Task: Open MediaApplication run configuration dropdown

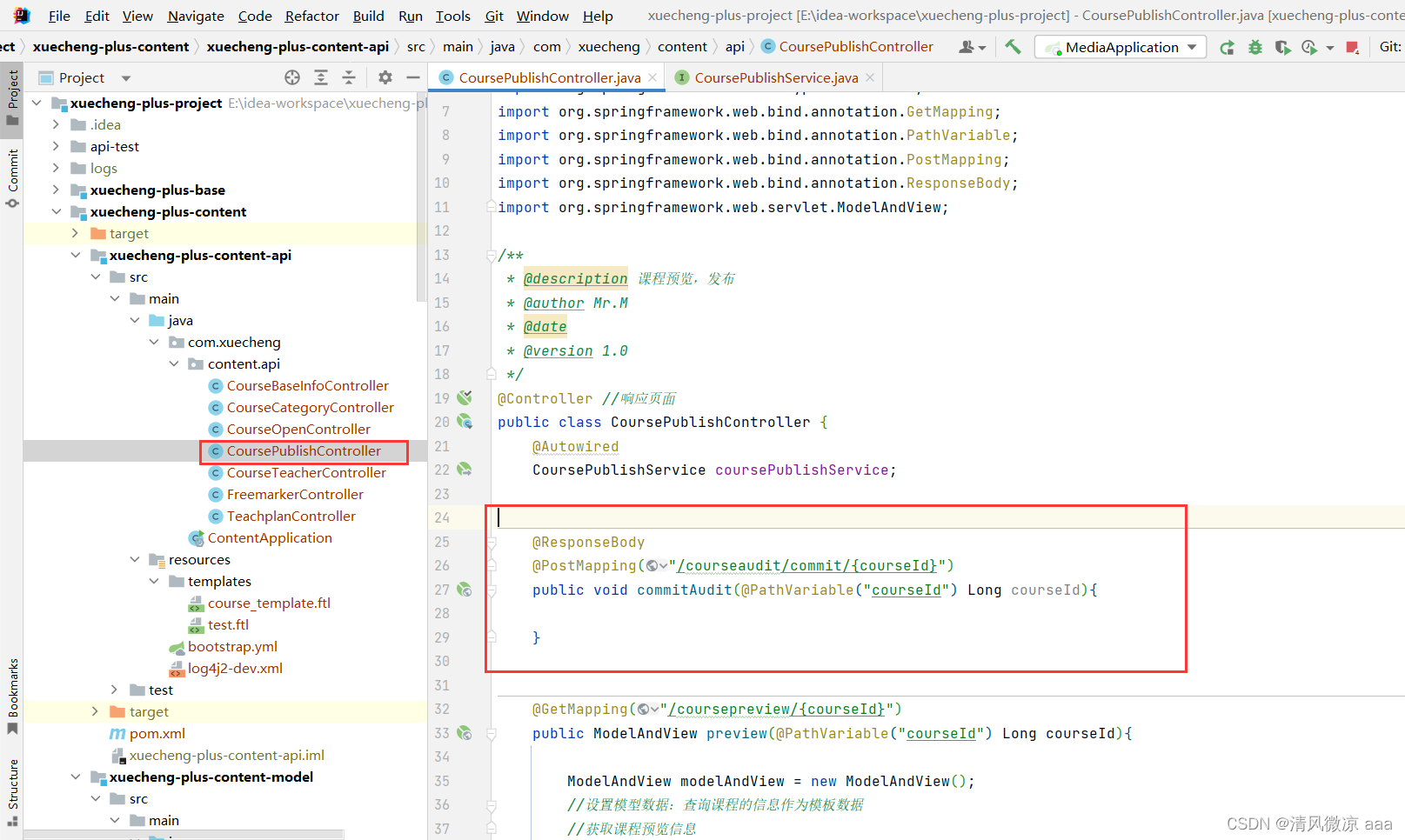Action: click(x=1121, y=47)
